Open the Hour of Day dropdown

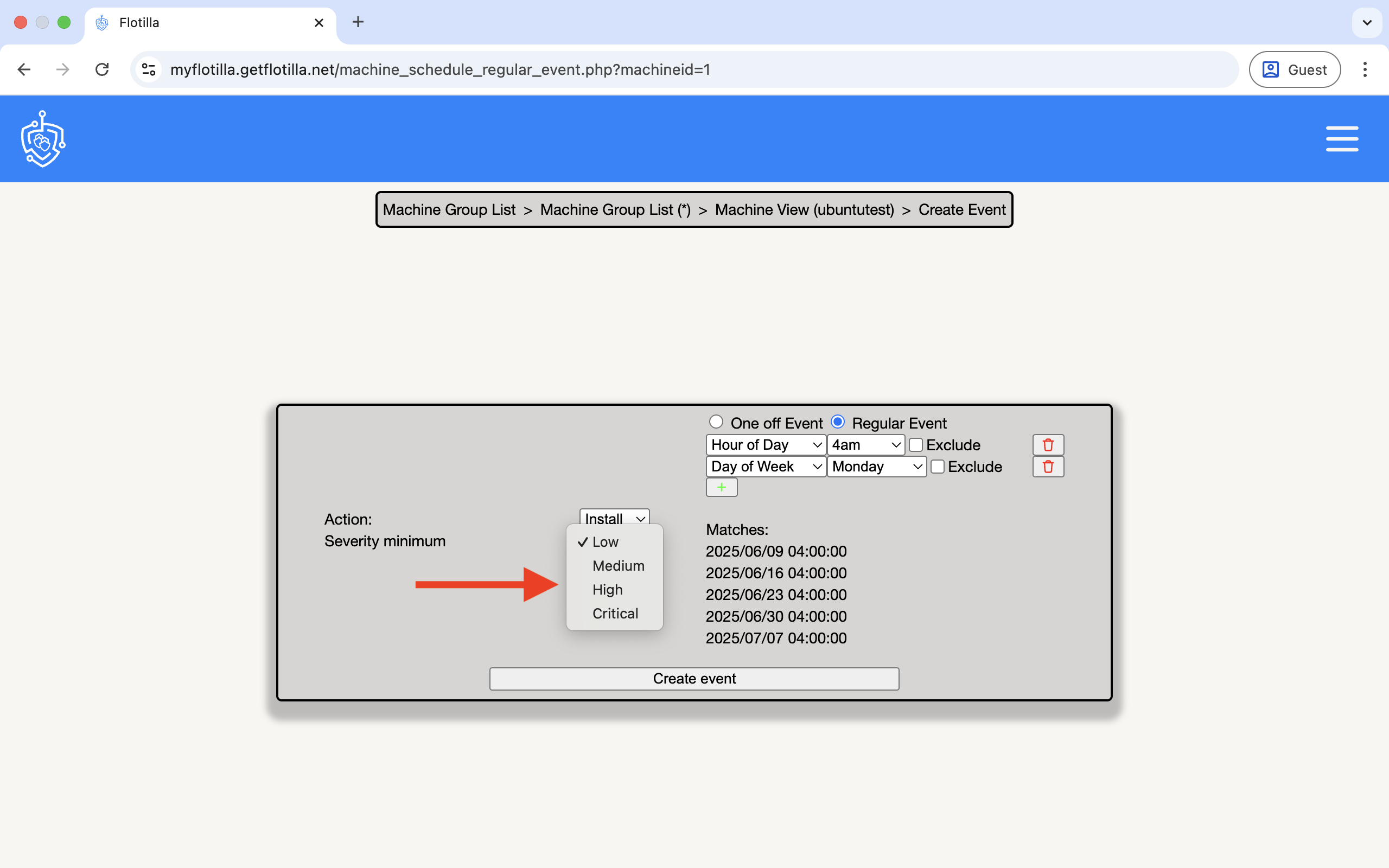[765, 445]
